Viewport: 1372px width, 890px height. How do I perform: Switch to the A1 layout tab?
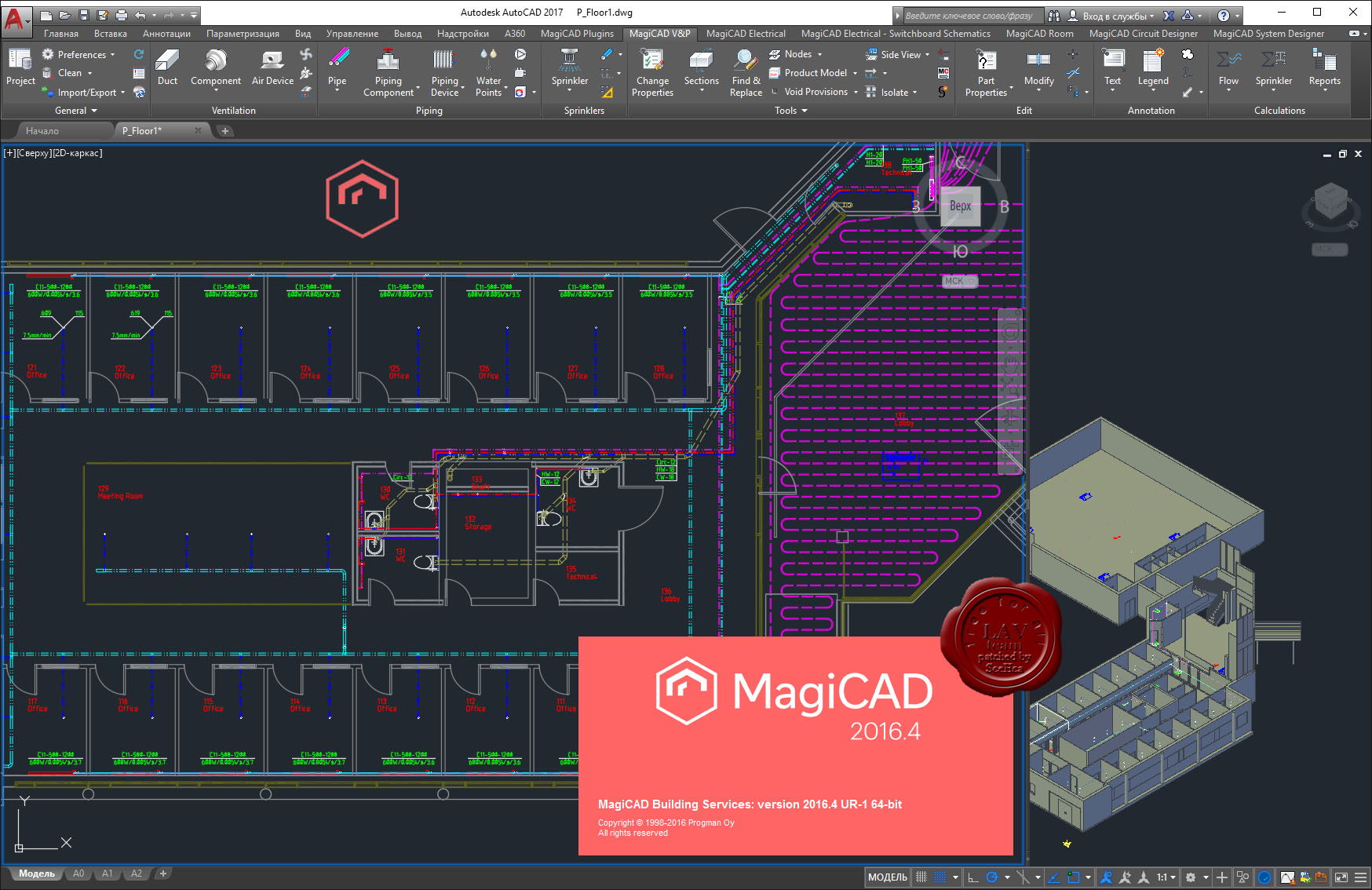pos(108,874)
